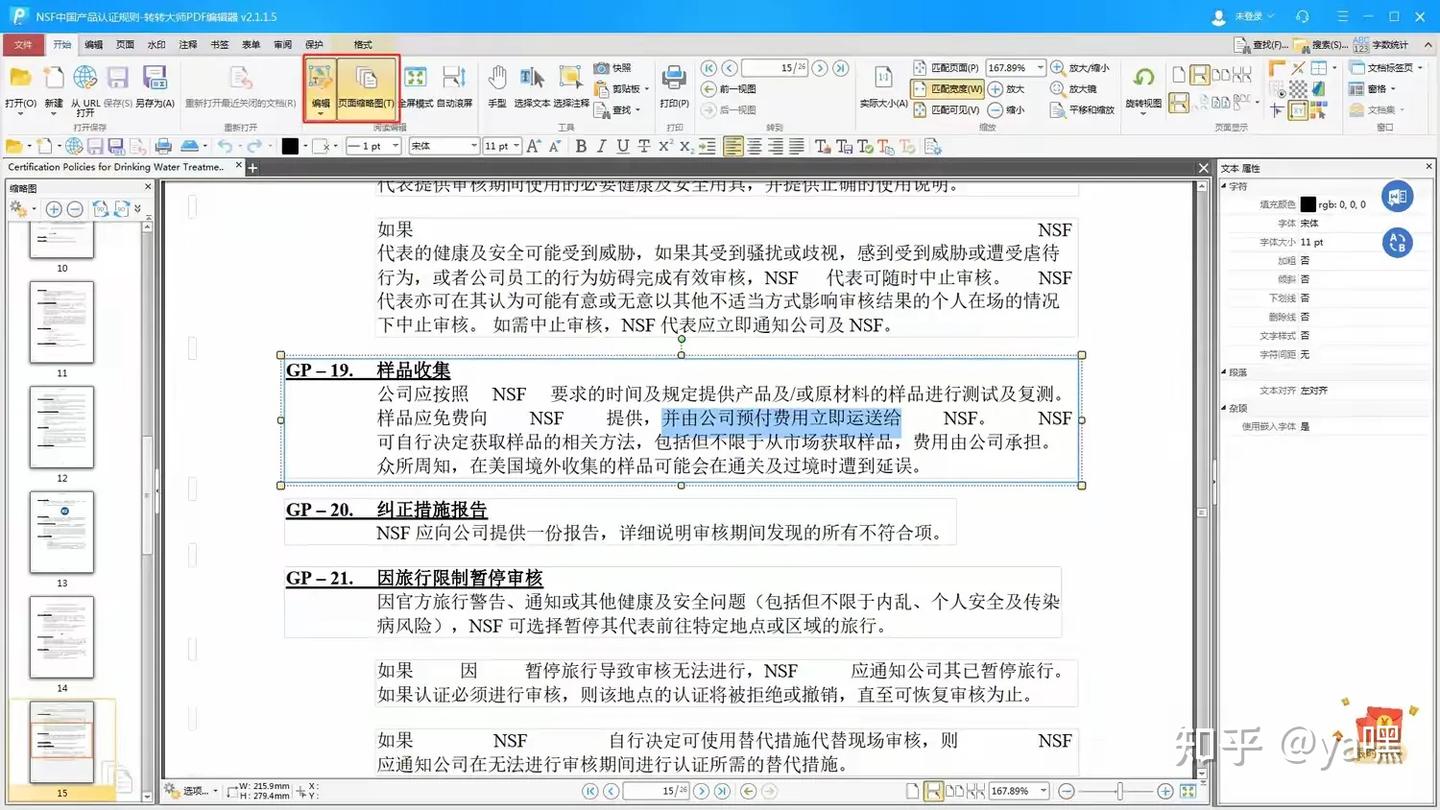Click the 另存为(A) save-as icon

click(154, 78)
